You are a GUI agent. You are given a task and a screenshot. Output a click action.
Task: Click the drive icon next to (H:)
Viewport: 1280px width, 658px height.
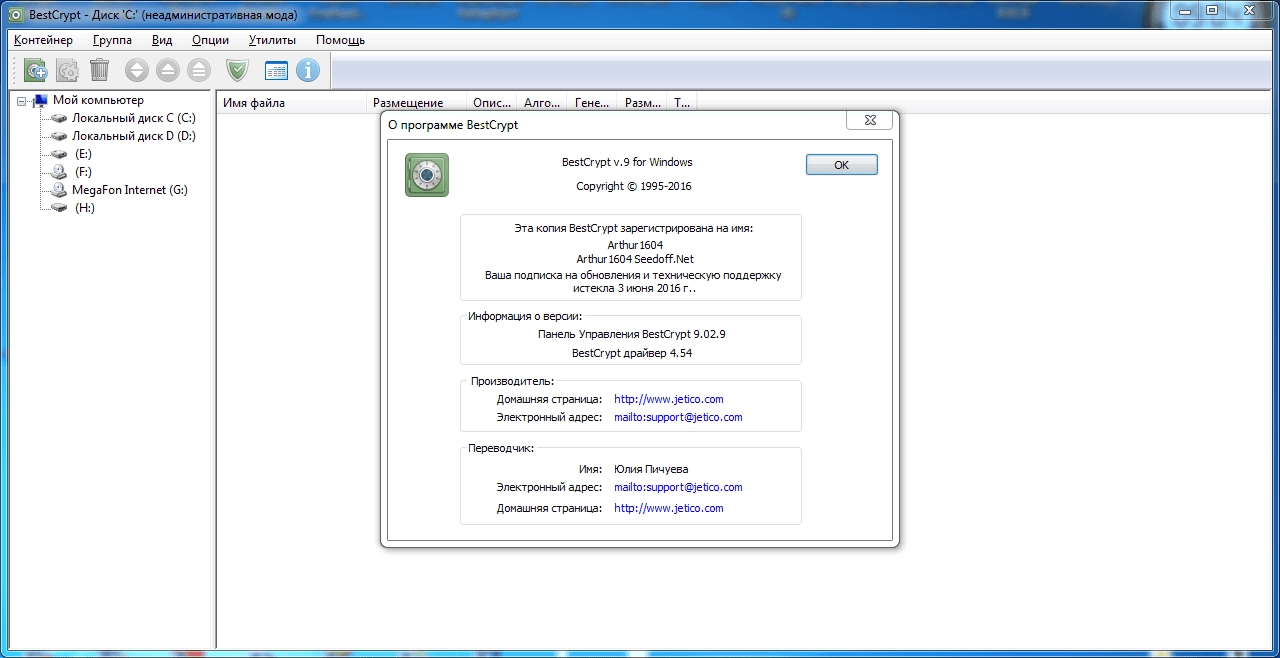pos(59,208)
